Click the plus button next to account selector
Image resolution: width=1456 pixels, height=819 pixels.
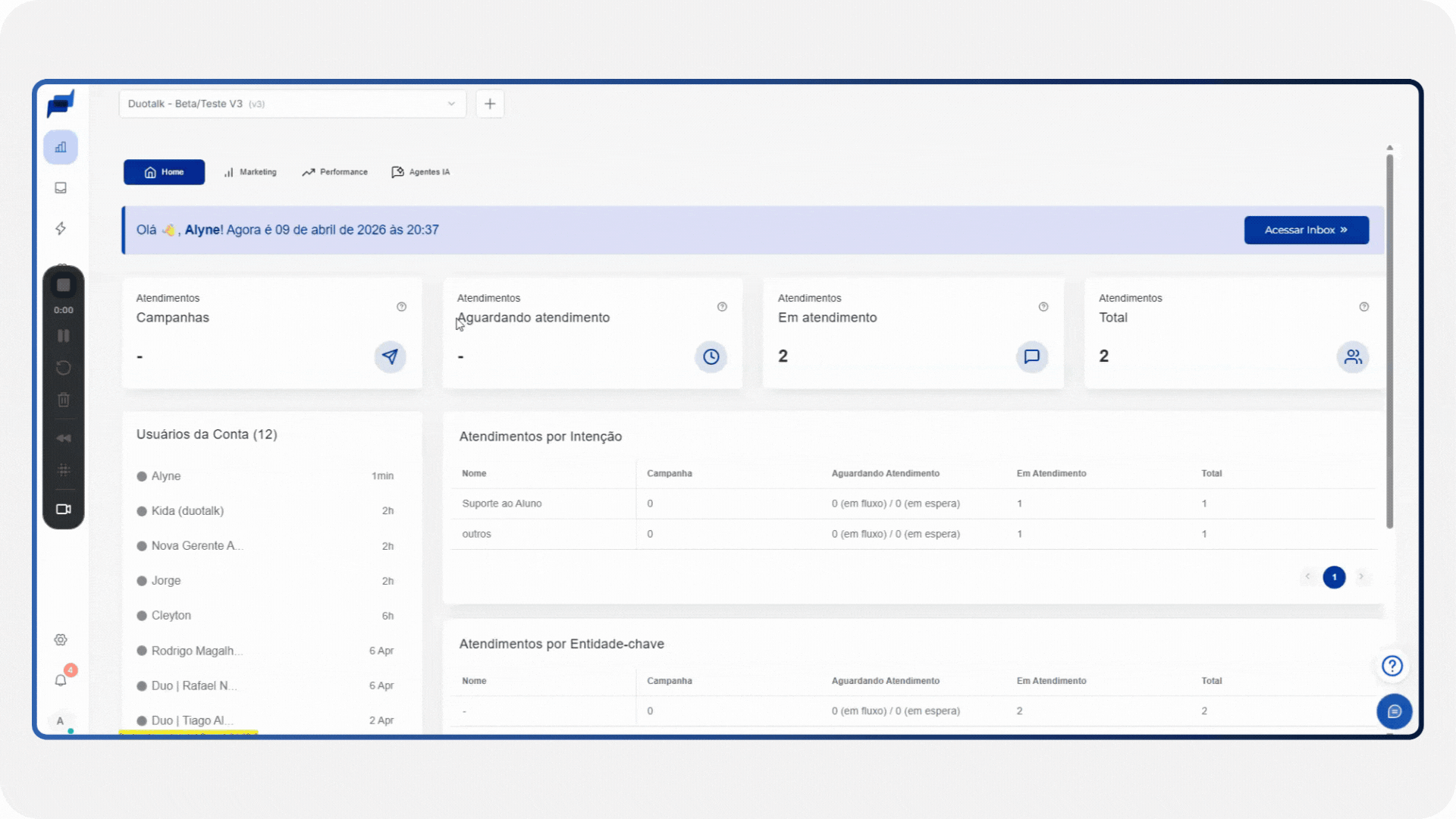click(490, 104)
